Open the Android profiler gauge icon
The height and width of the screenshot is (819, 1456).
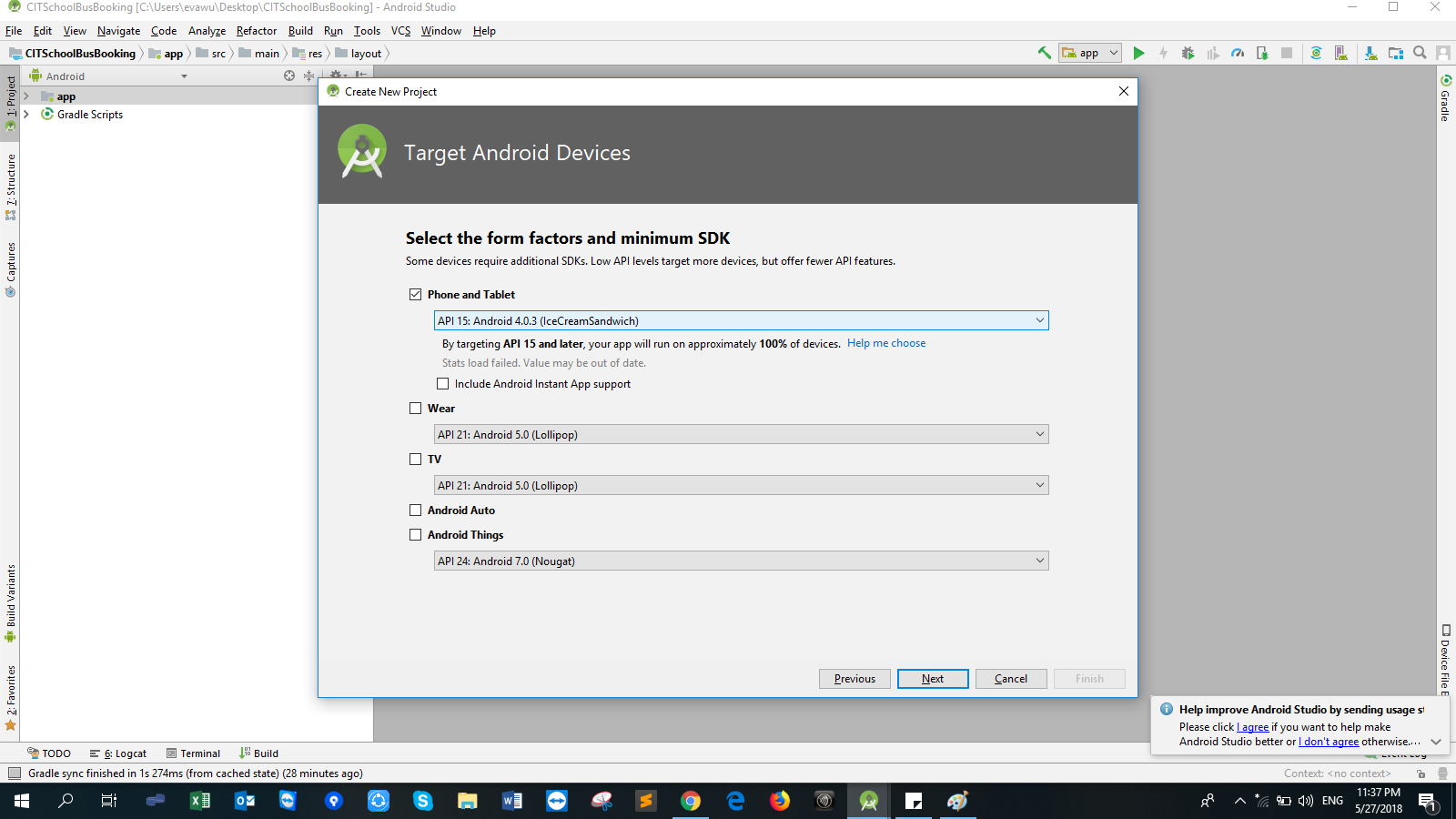tap(1238, 53)
